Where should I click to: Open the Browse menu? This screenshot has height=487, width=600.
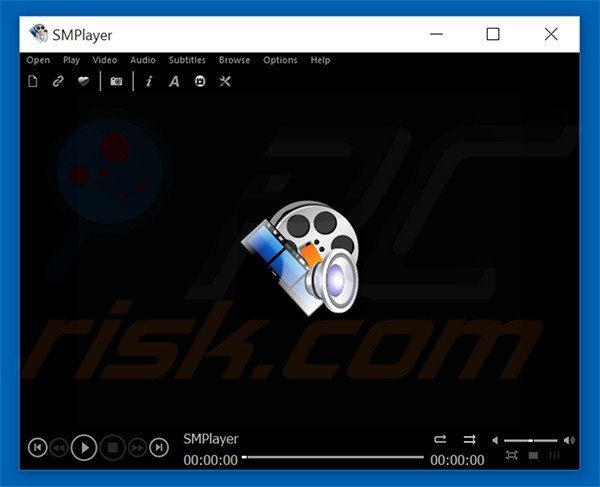[234, 60]
